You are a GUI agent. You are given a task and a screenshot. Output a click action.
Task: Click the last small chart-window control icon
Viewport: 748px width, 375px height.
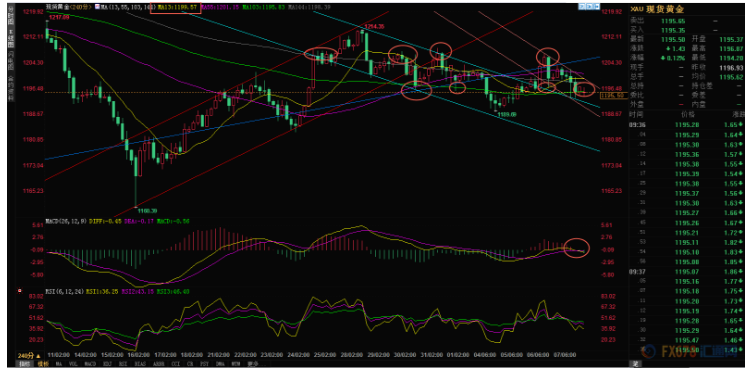click(x=596, y=7)
